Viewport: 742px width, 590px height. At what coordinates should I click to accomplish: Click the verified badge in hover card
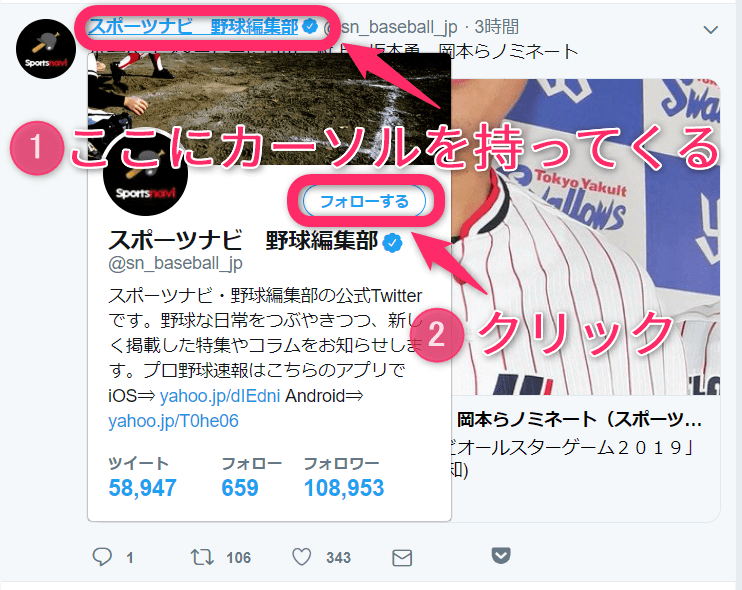pos(392,243)
